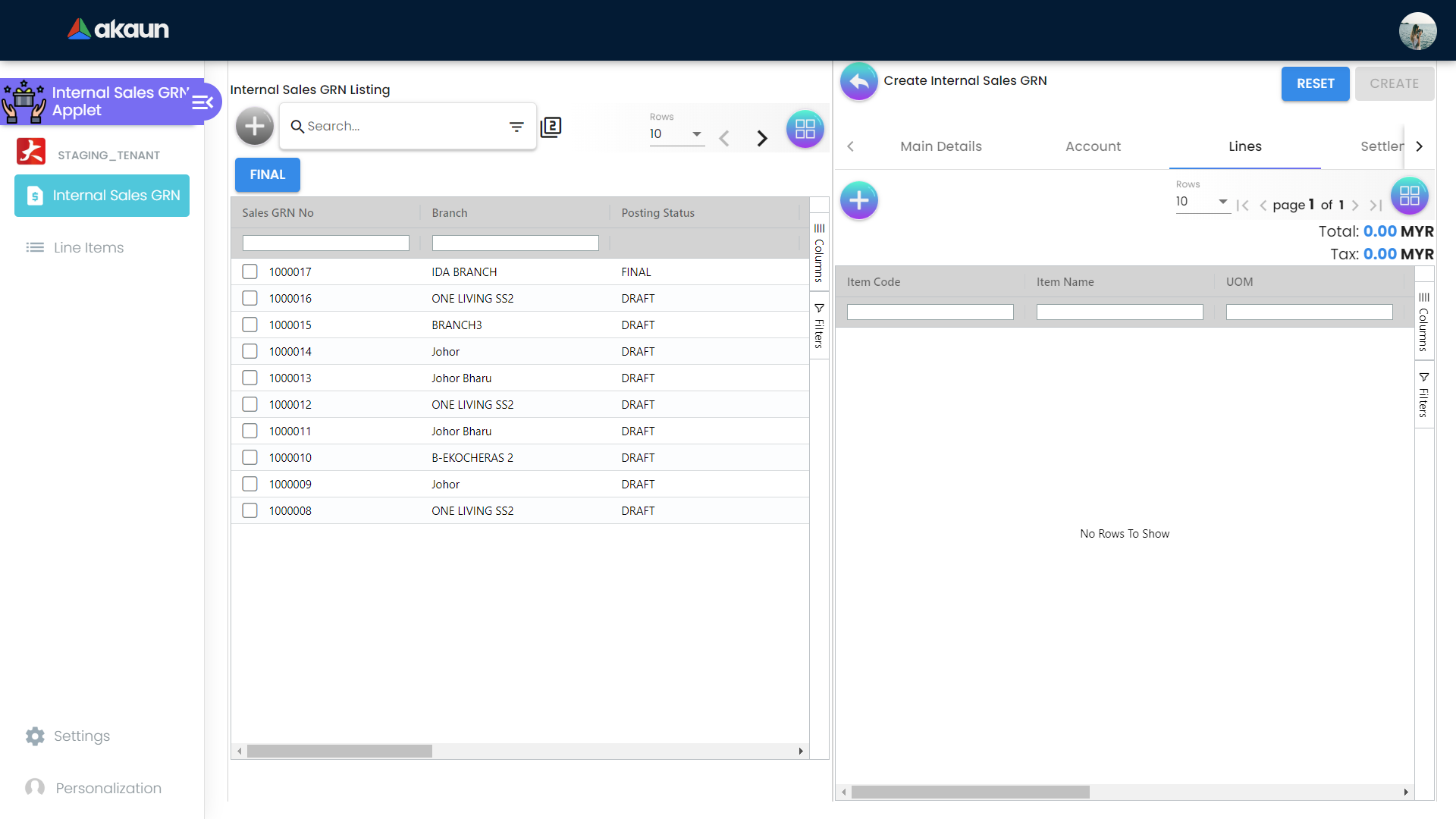
Task: Add a line with blue plus icon
Action: tap(859, 200)
